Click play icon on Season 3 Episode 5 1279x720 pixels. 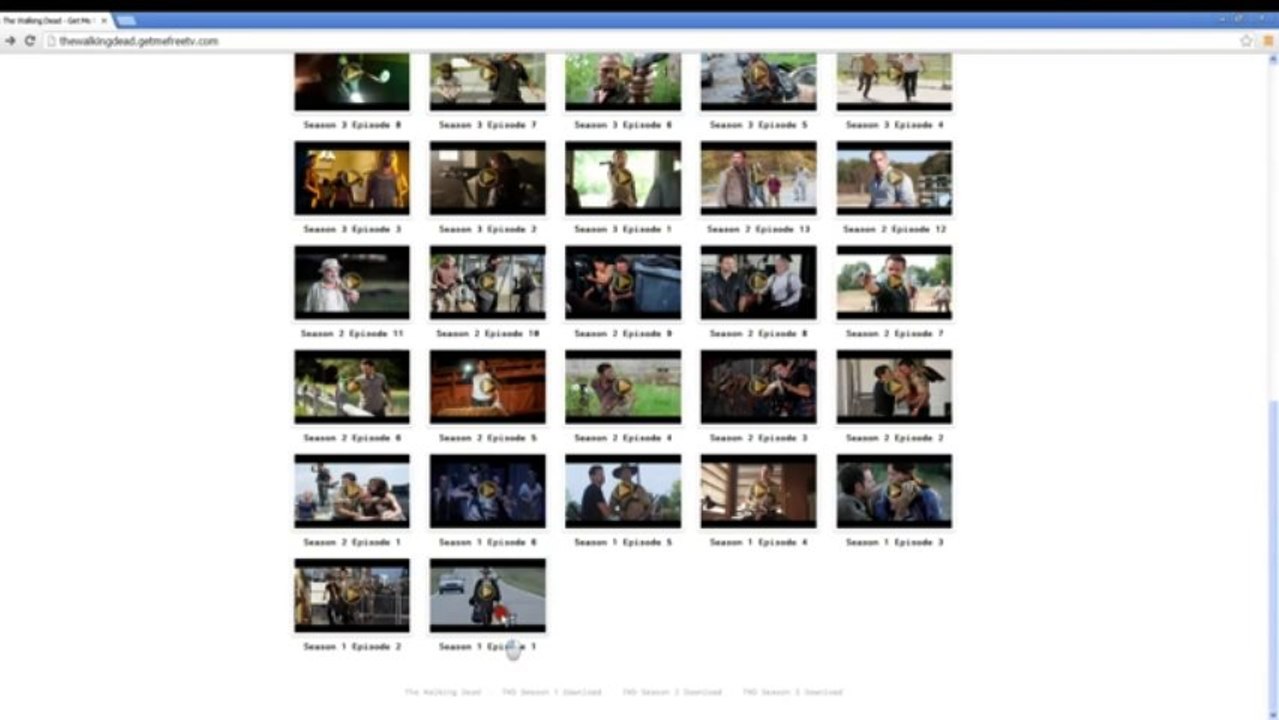click(759, 72)
